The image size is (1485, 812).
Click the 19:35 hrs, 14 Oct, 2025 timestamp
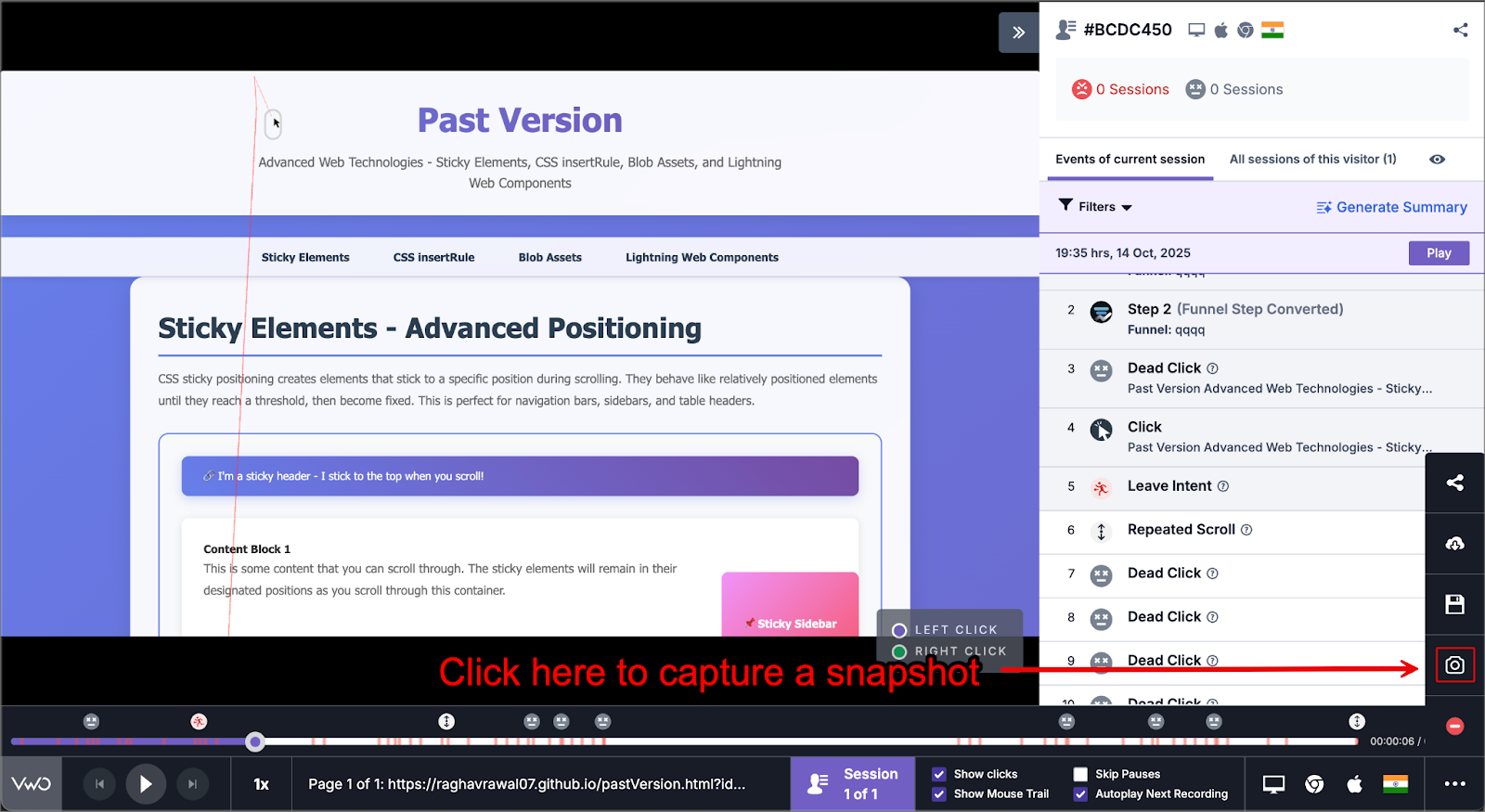coord(1123,253)
